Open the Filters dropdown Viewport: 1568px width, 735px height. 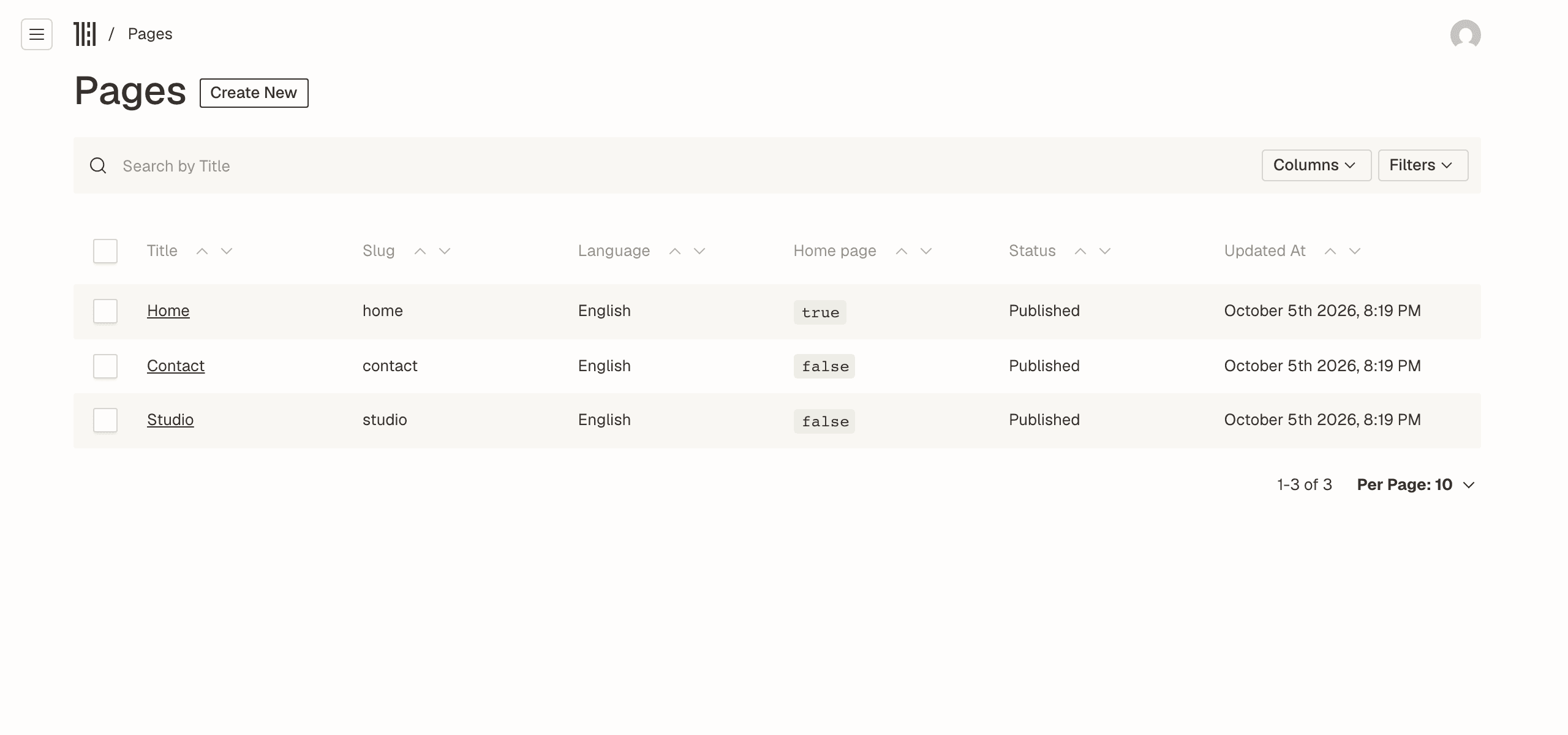[x=1423, y=165]
